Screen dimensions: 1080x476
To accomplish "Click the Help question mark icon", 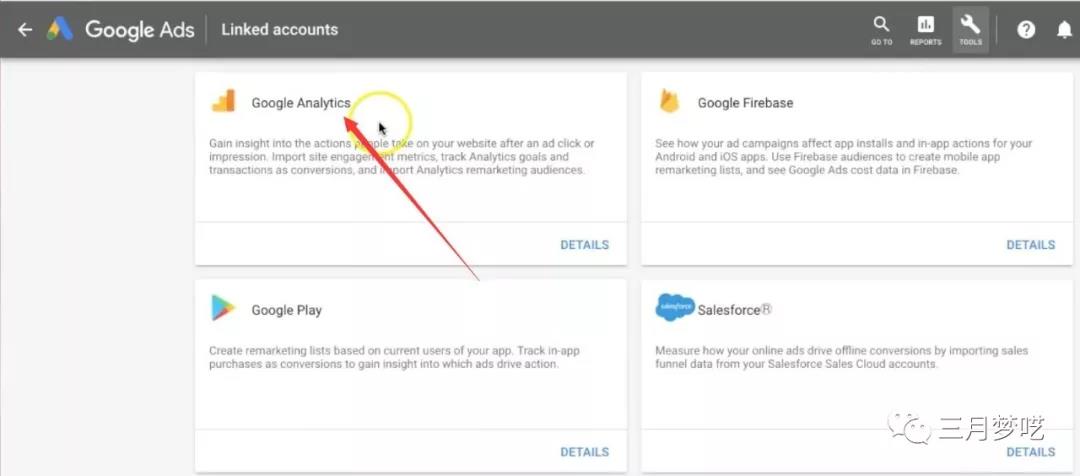I will pyautogui.click(x=1026, y=30).
